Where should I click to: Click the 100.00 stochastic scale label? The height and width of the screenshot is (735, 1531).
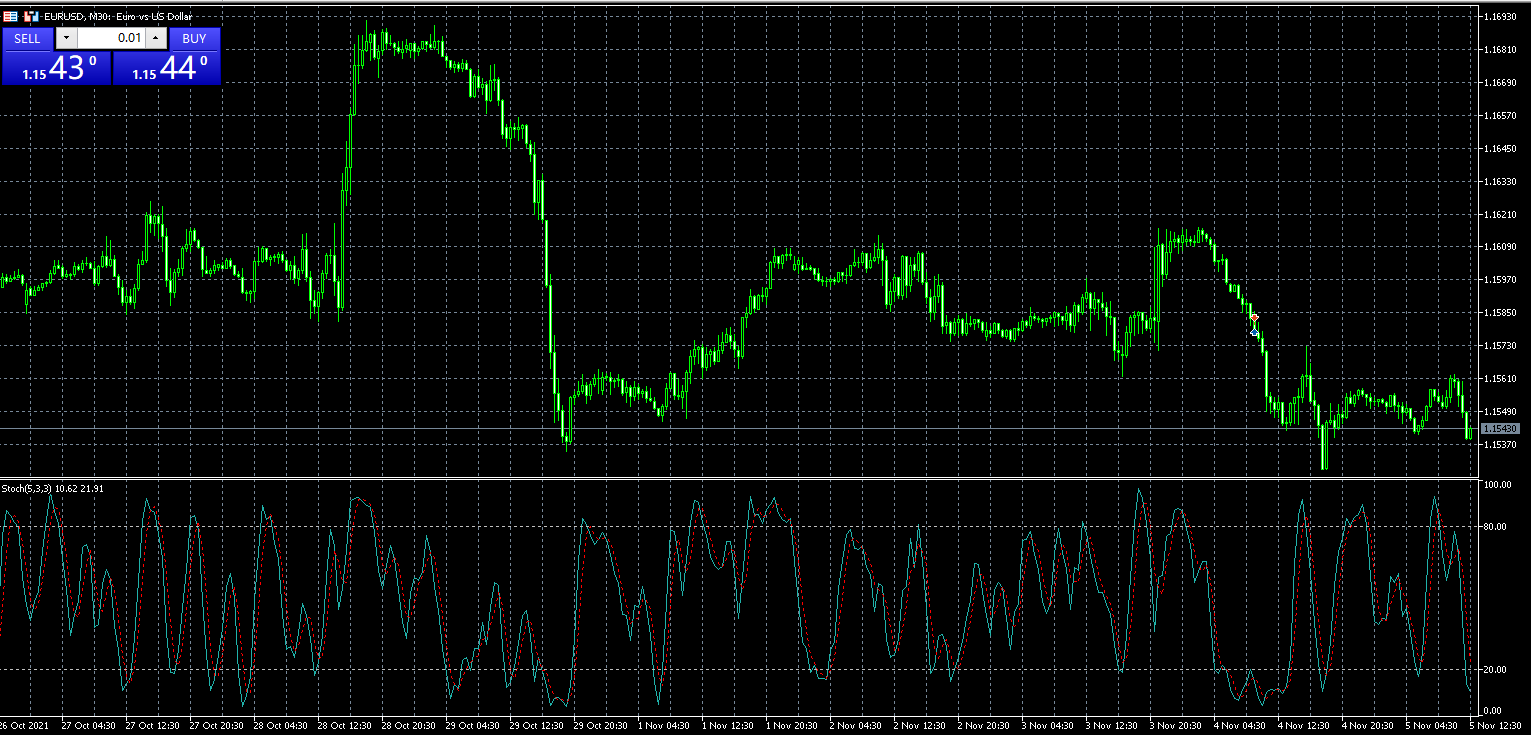coord(1497,485)
